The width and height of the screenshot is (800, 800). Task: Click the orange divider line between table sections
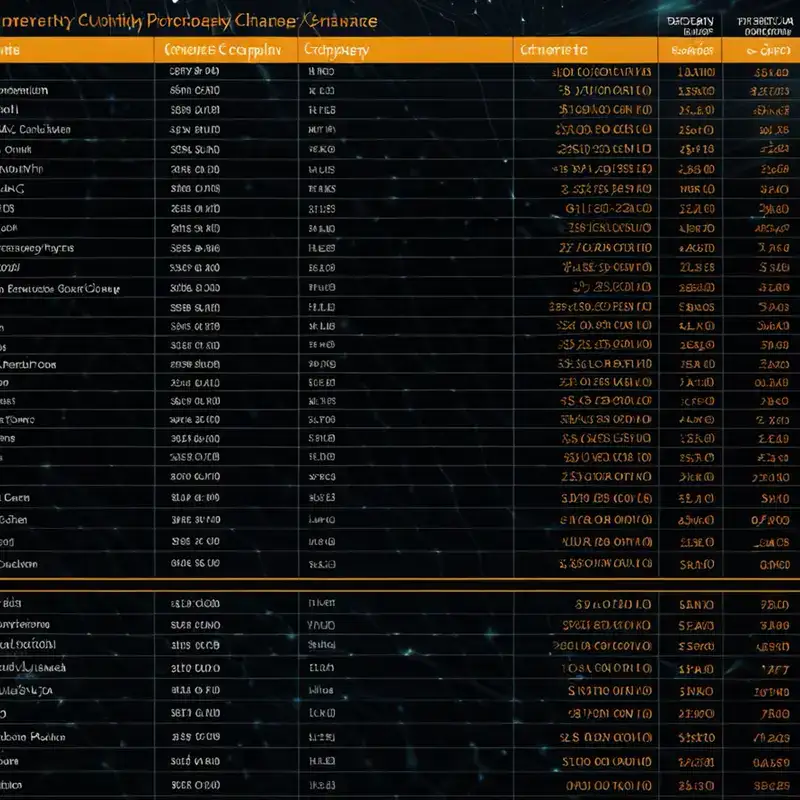point(400,579)
